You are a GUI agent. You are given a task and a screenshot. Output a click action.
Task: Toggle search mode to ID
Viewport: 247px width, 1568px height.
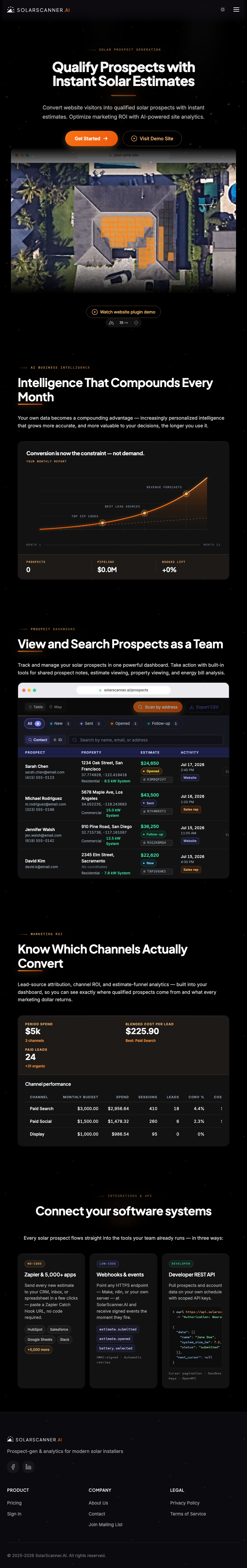pos(58,740)
